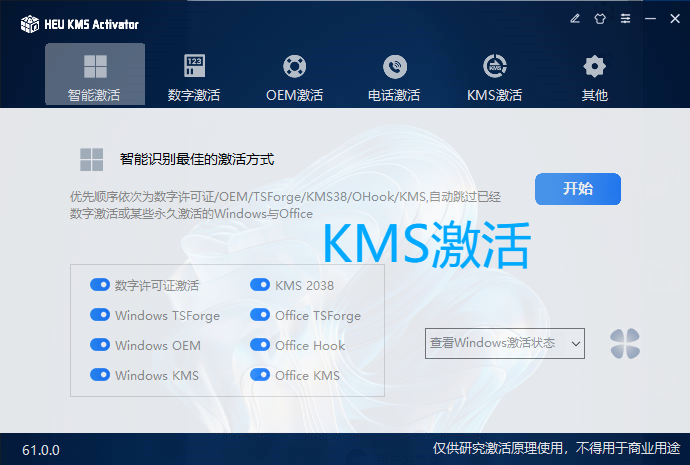Disable Office TSForge switch
The height and width of the screenshot is (465, 690).
[x=260, y=315]
